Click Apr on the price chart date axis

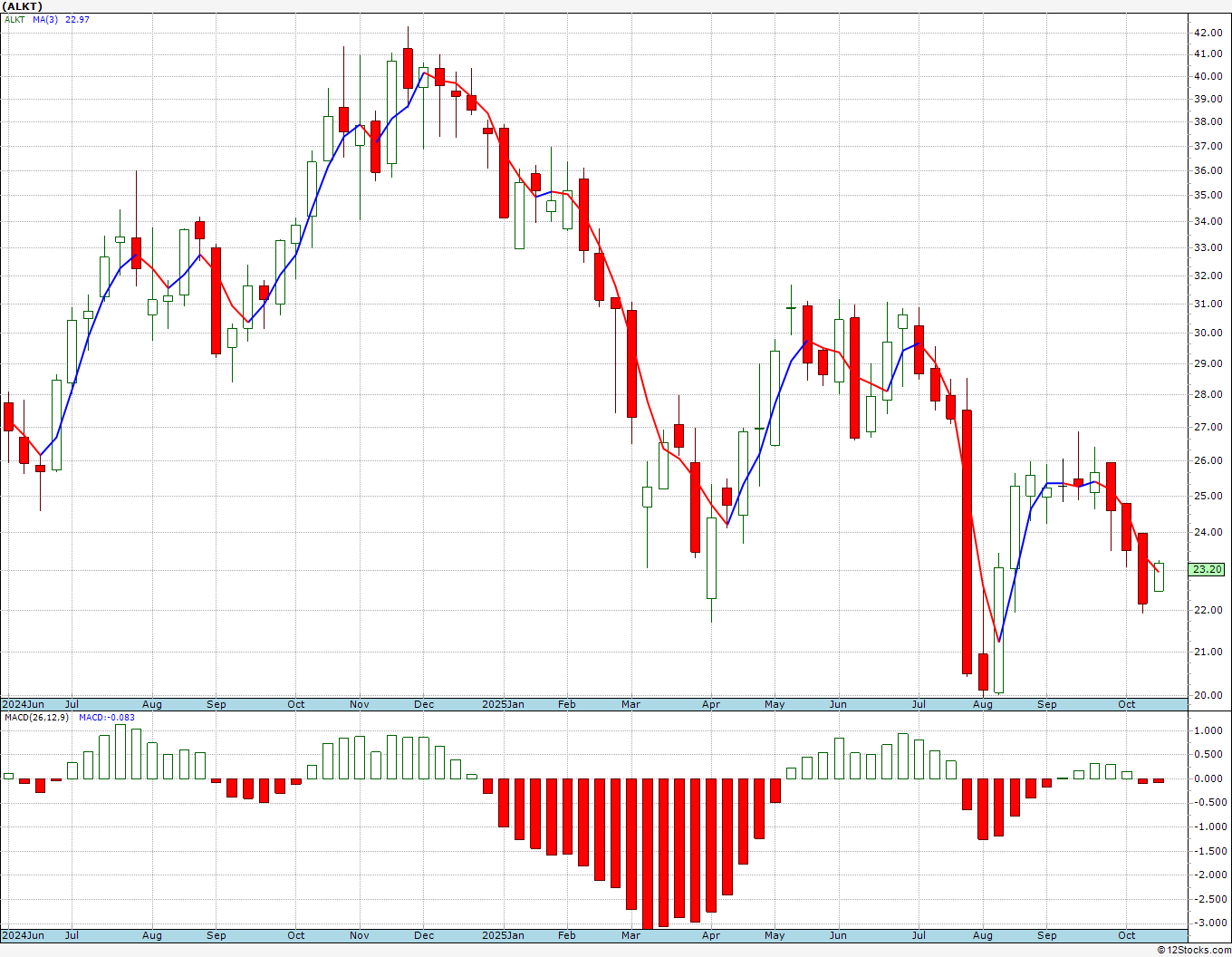pyautogui.click(x=711, y=704)
